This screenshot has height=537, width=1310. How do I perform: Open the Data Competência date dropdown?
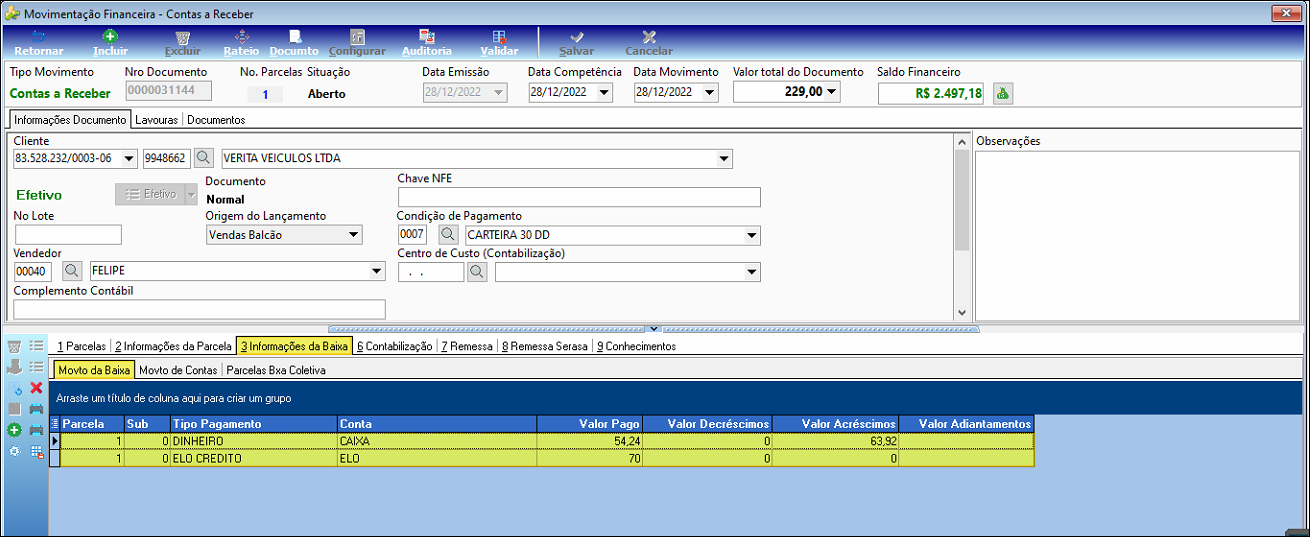click(x=604, y=92)
